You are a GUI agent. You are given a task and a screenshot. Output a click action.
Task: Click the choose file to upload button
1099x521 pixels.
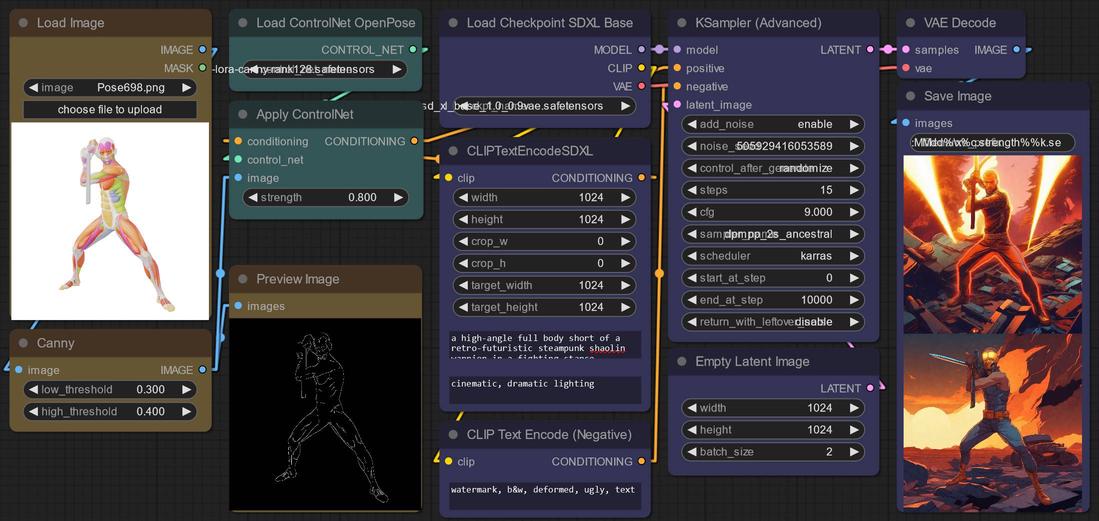point(109,109)
